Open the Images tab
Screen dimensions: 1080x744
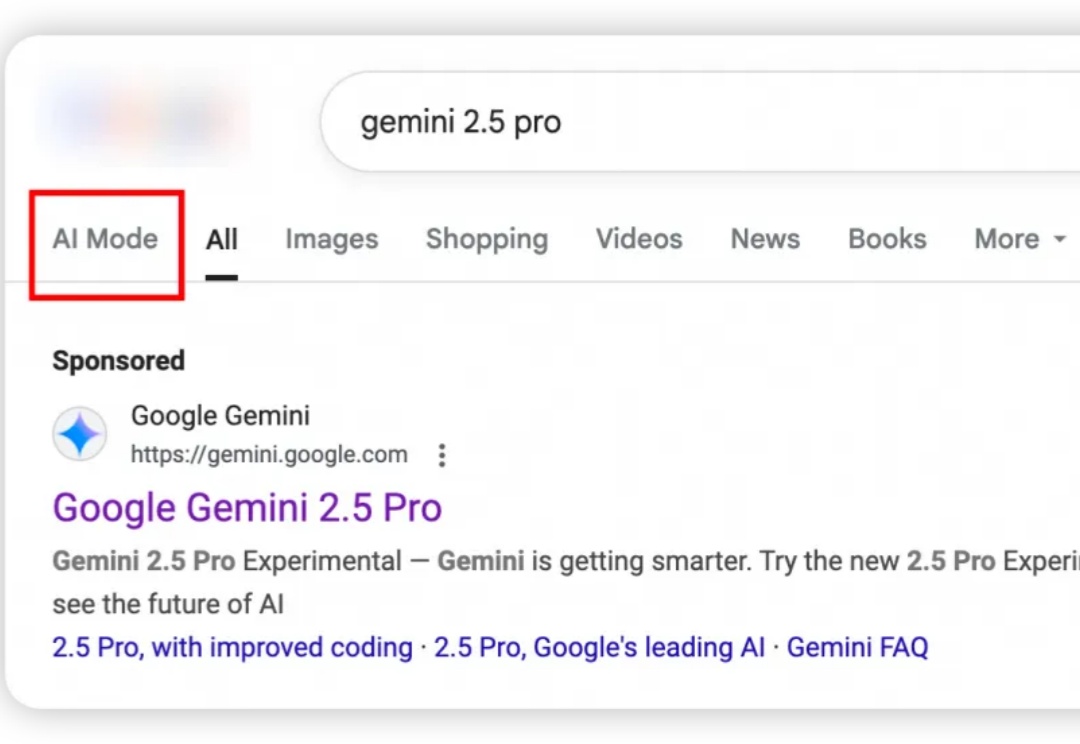(x=332, y=239)
